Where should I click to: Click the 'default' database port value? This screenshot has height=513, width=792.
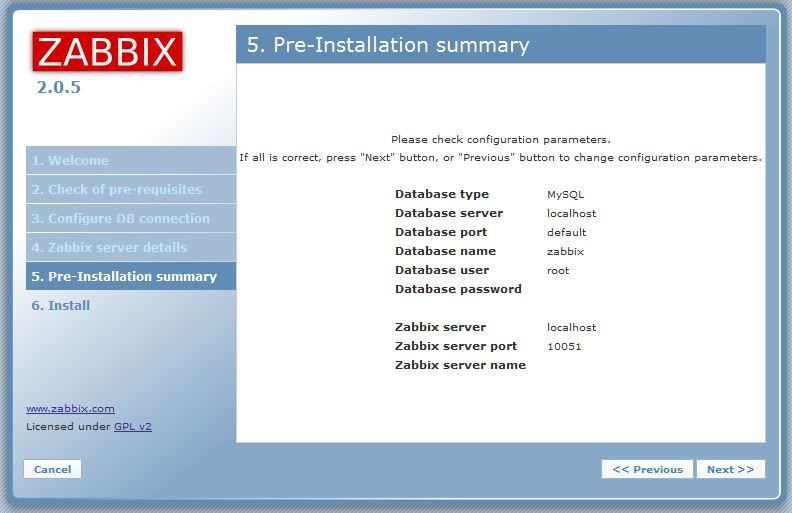tap(566, 232)
